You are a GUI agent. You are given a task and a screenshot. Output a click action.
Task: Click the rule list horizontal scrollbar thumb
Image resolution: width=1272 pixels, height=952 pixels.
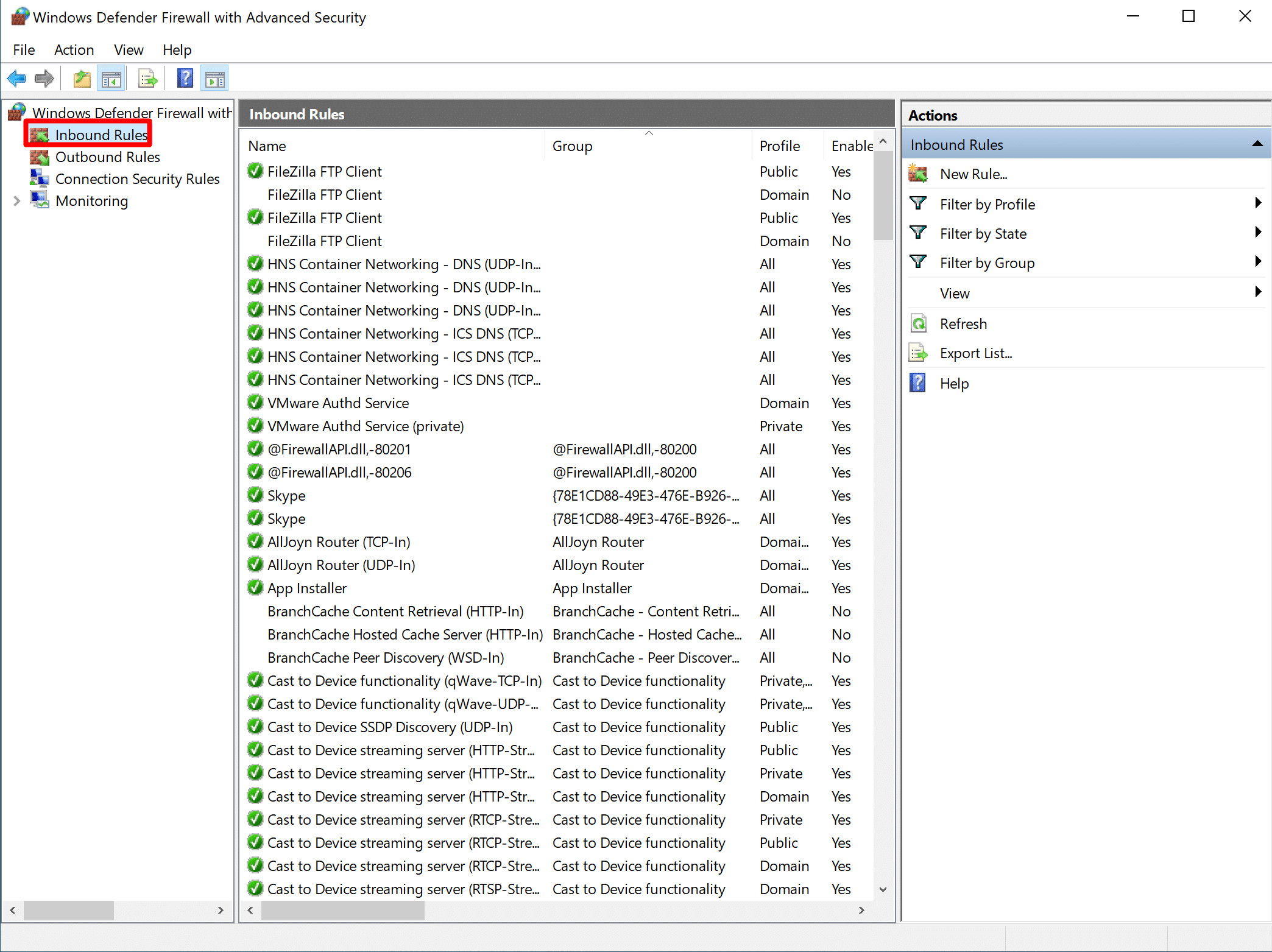point(342,911)
